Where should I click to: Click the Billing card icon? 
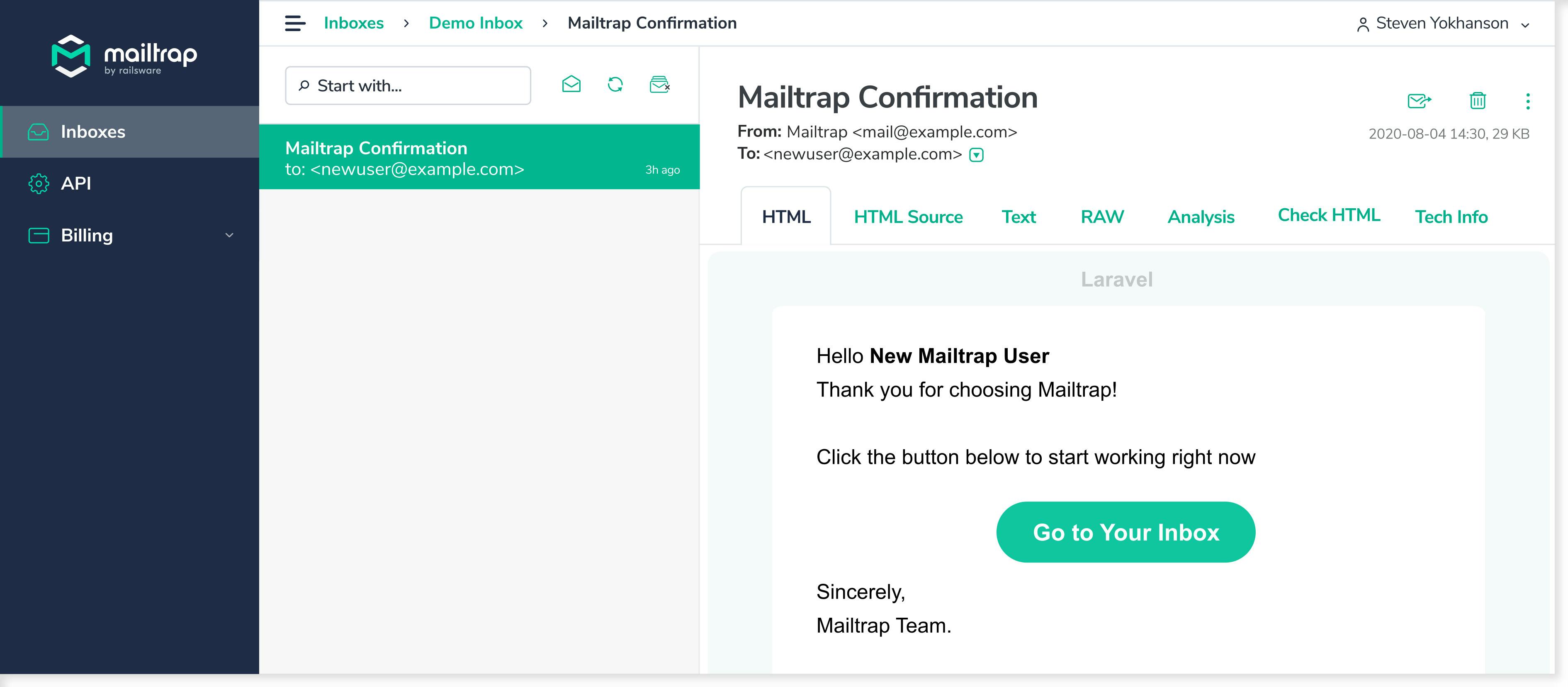click(39, 235)
